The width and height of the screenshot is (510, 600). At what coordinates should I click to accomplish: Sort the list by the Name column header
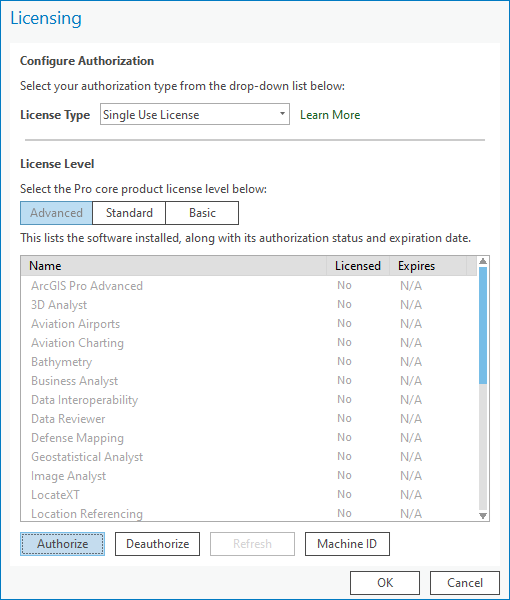pyautogui.click(x=173, y=266)
